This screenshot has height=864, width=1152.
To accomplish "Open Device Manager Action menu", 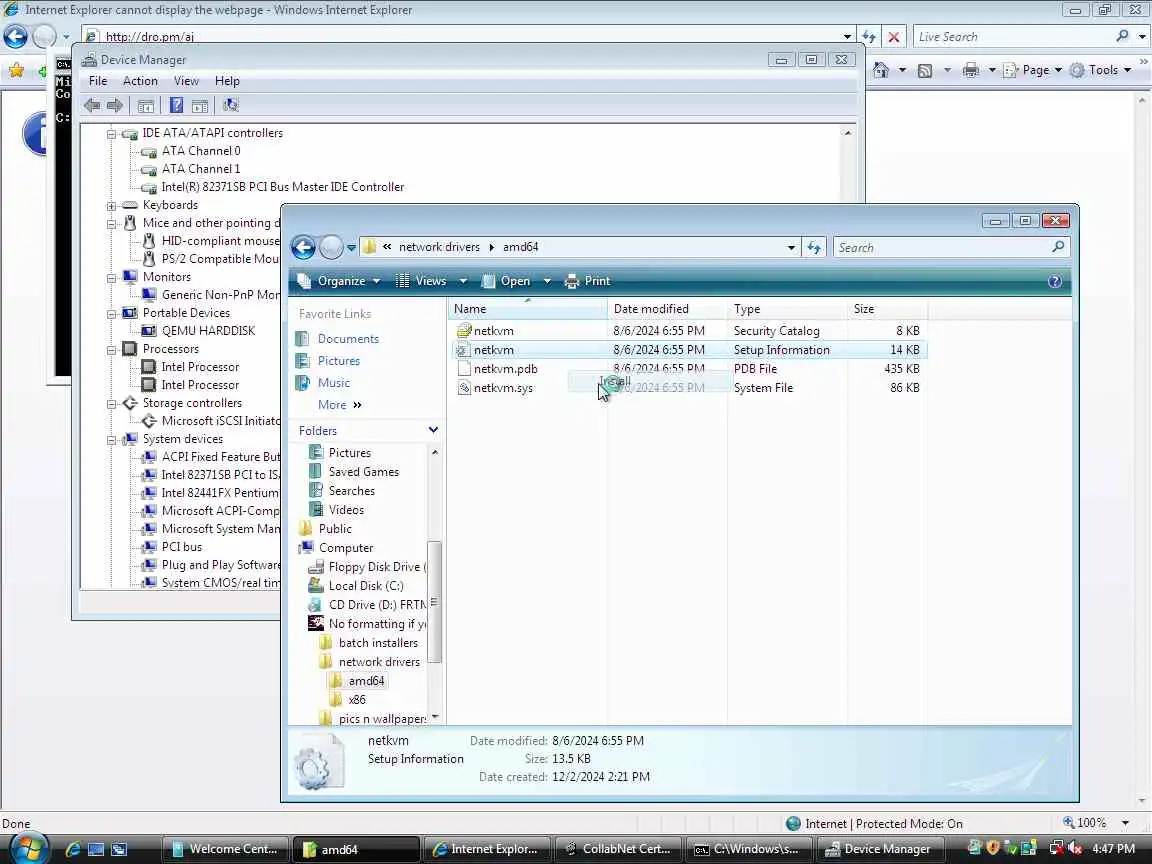I will 140,81.
